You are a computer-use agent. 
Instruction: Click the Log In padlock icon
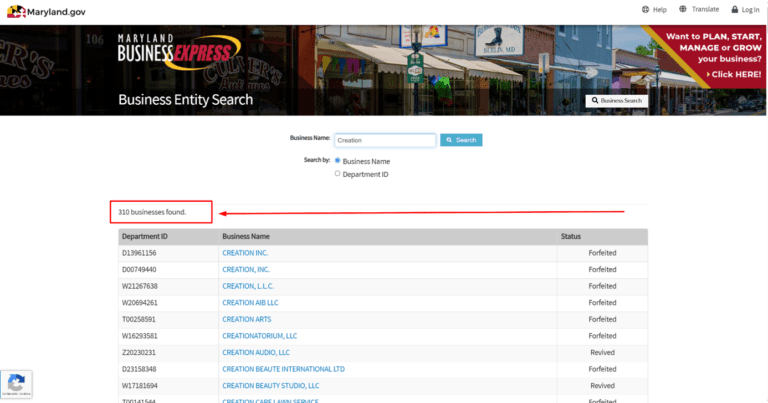(735, 9)
